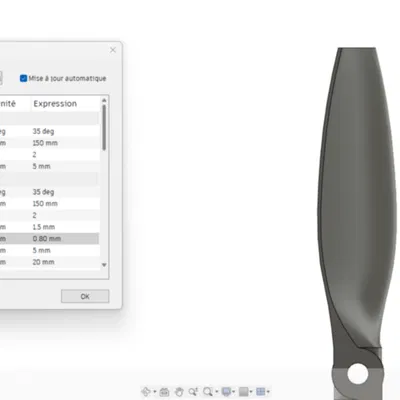
Task: Click the Look At icon
Action: point(164,392)
